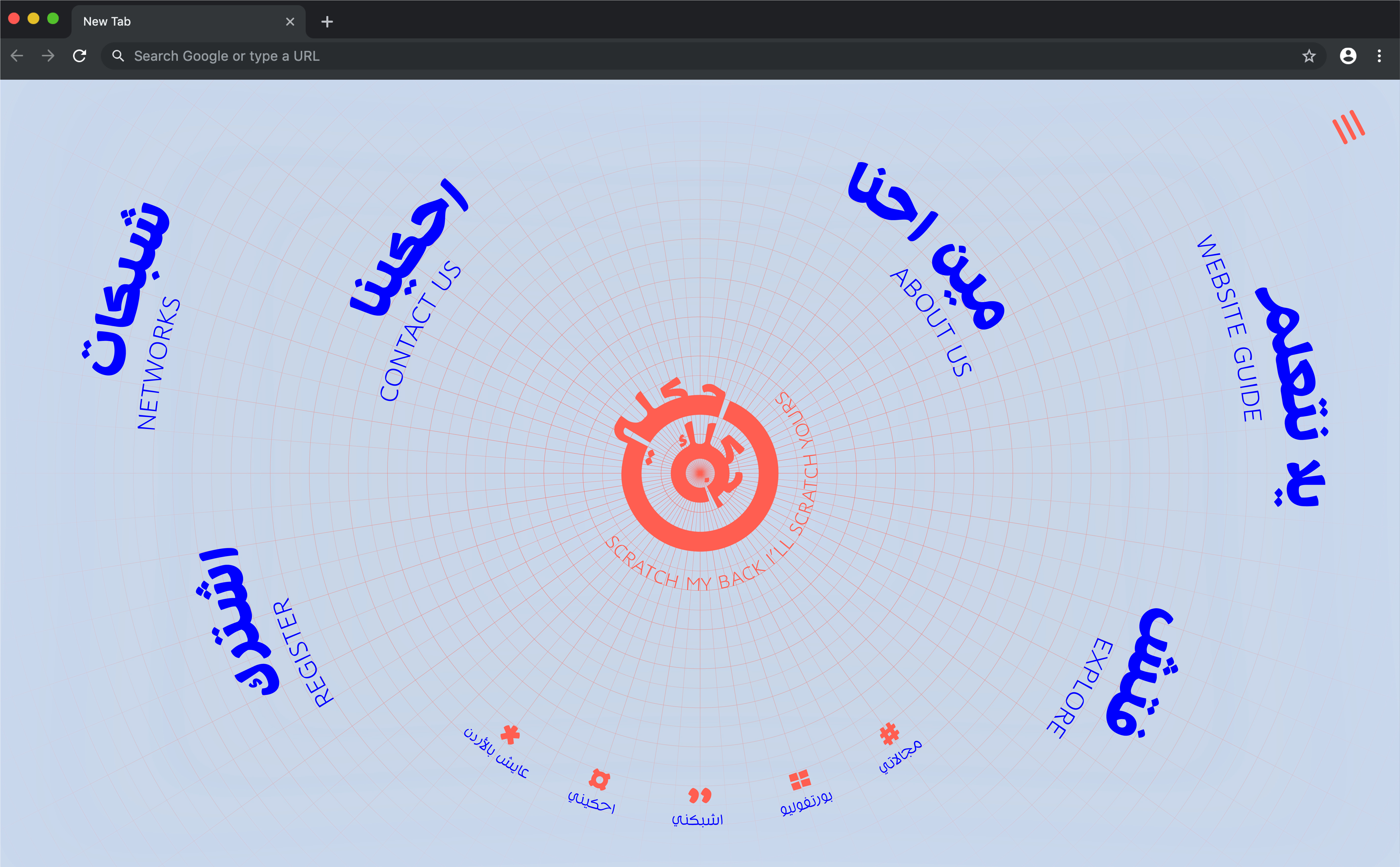Go back with the browser back arrow
The height and width of the screenshot is (867, 1400).
(x=17, y=56)
